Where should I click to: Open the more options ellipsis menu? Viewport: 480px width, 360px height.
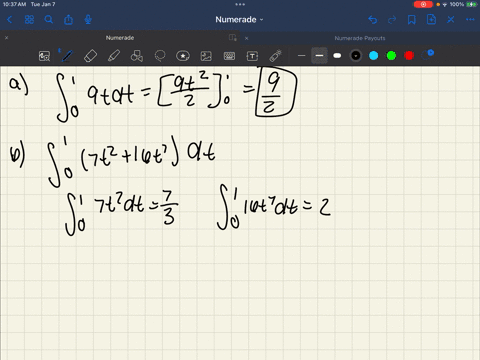click(470, 20)
